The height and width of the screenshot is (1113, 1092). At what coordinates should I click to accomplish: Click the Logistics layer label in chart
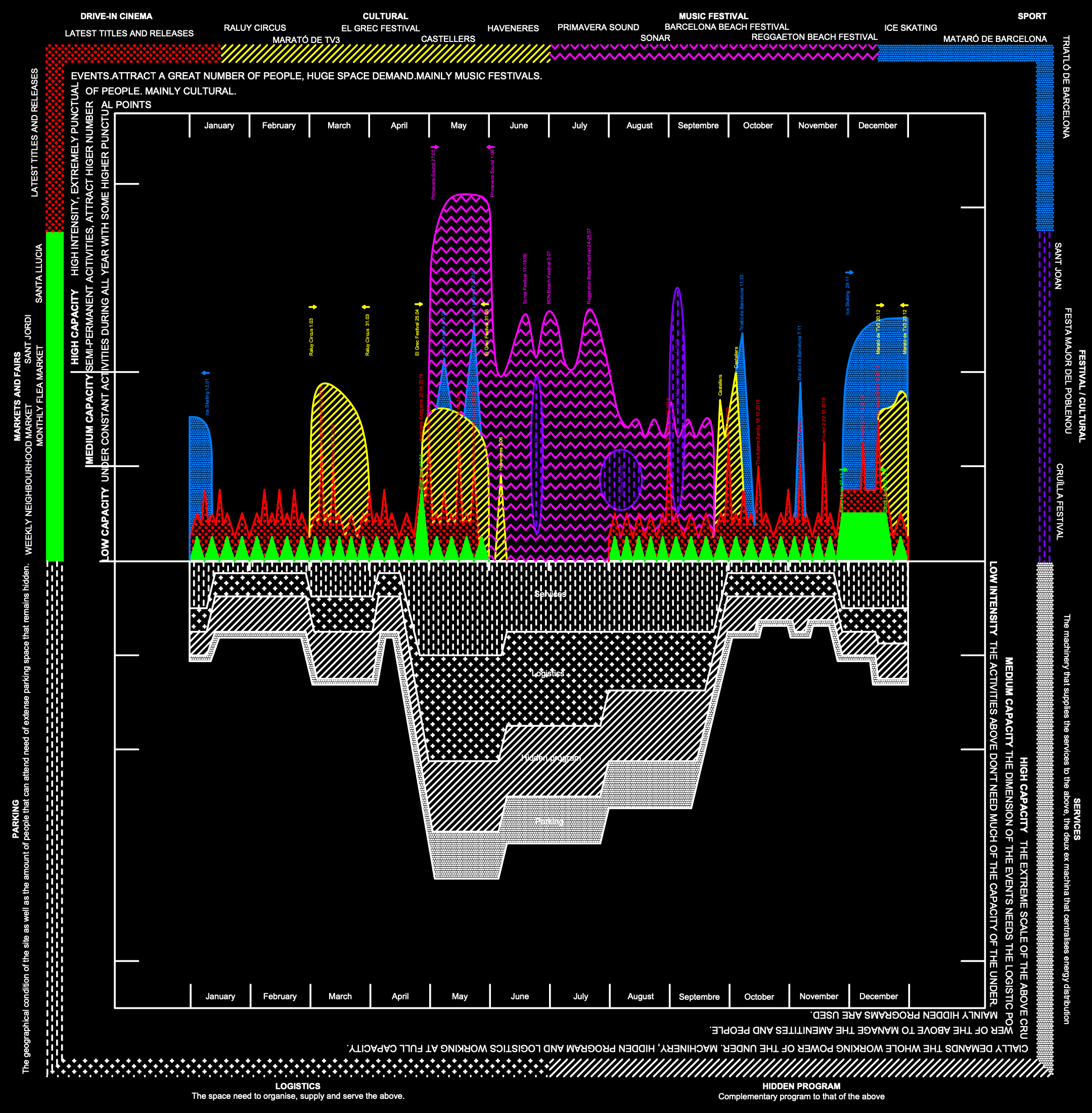(548, 673)
